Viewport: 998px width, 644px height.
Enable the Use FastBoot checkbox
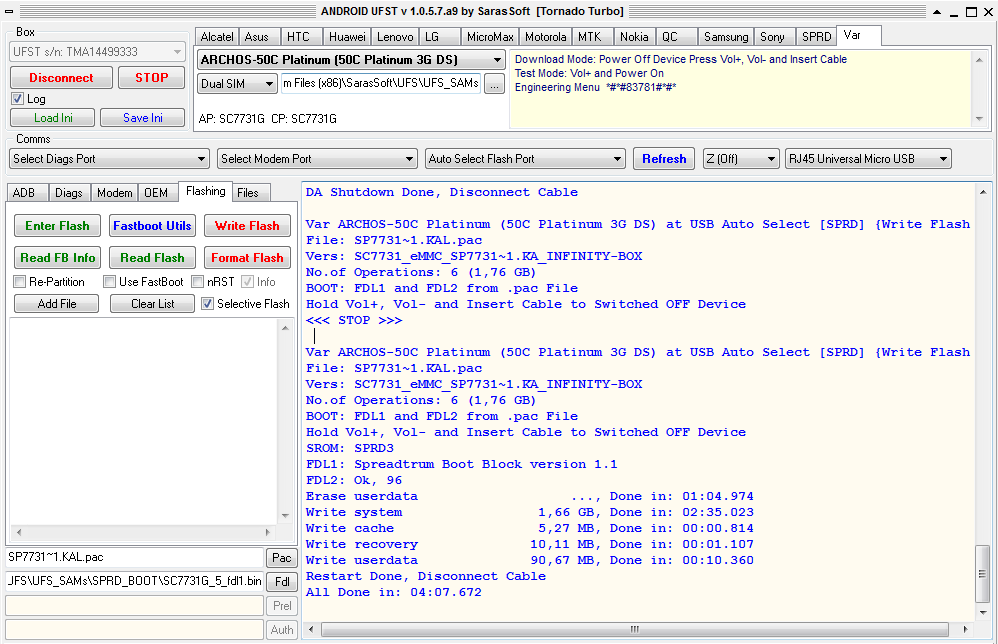109,281
